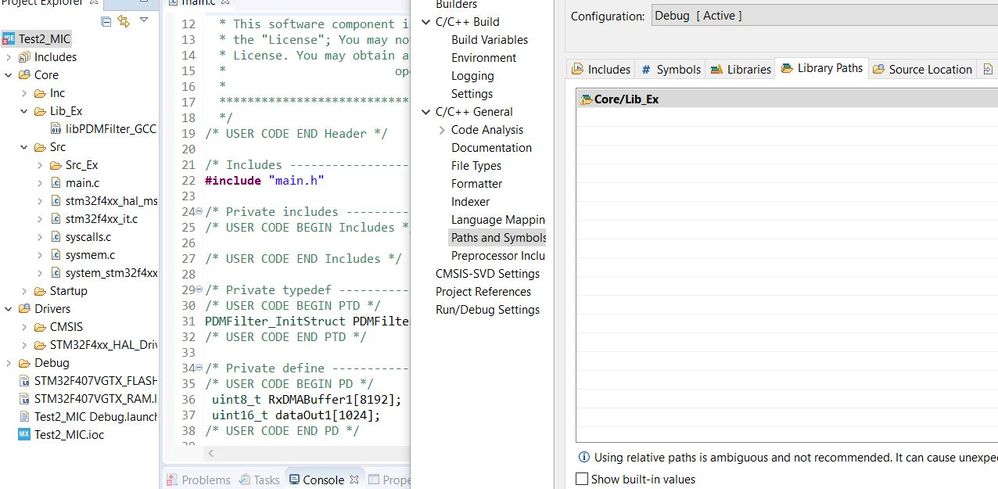The height and width of the screenshot is (489, 998).
Task: Collapse C/C++ General settings node
Action: pos(426,112)
